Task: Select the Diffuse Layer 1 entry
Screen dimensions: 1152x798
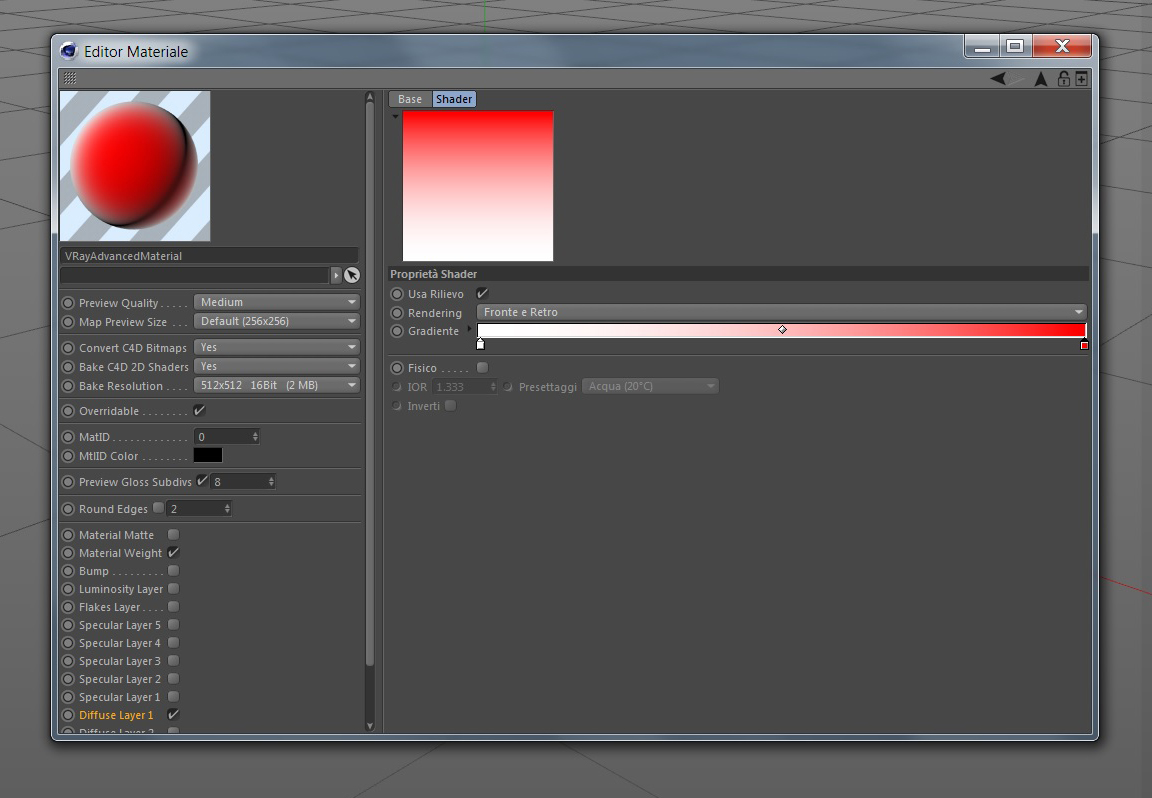Action: tap(116, 715)
